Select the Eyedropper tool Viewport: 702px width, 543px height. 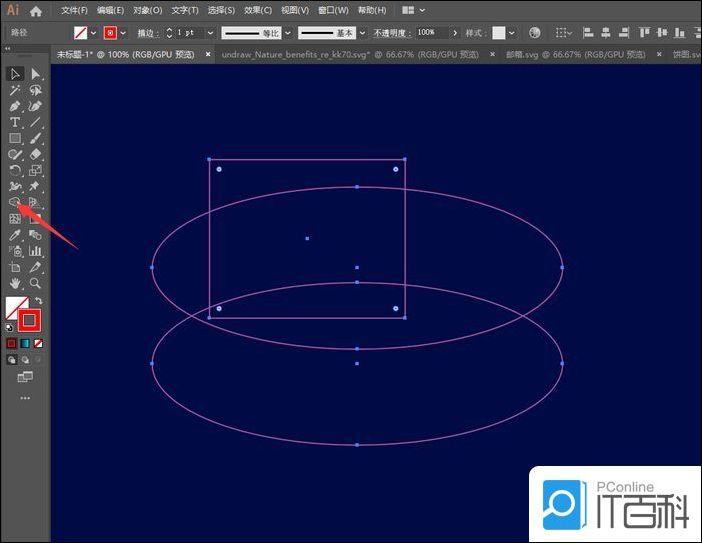click(x=15, y=235)
